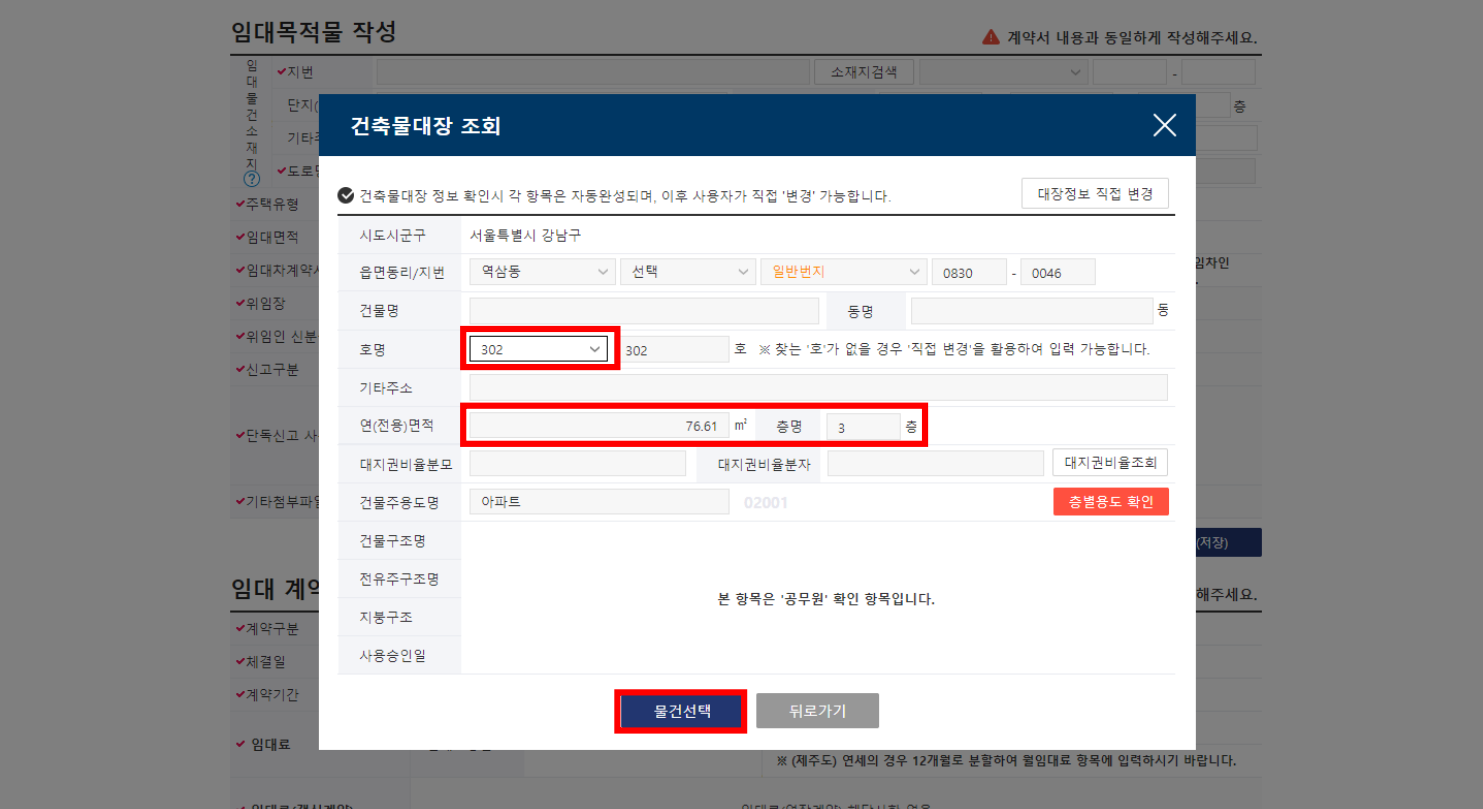Click the 0046 sub-lot number field
This screenshot has height=809, width=1483.
click(1058, 272)
